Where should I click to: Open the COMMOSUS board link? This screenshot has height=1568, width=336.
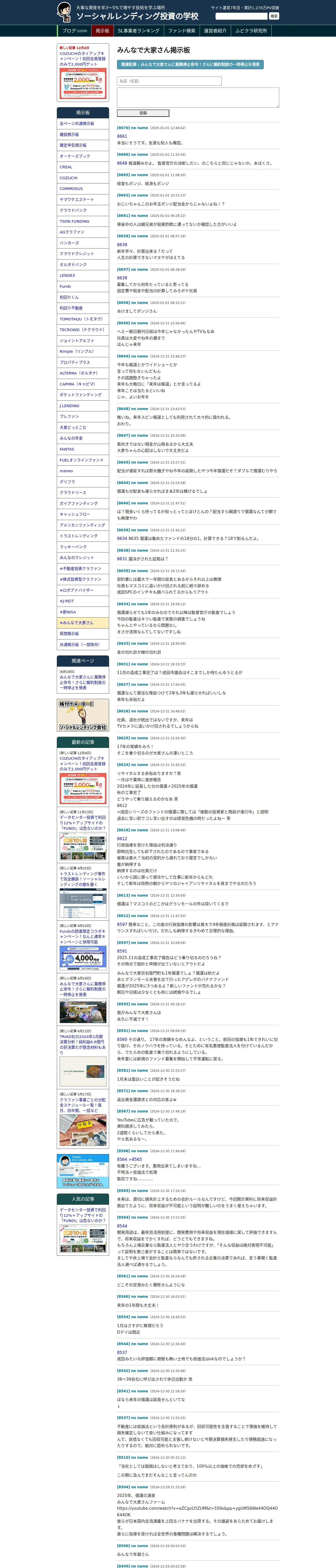point(83,189)
